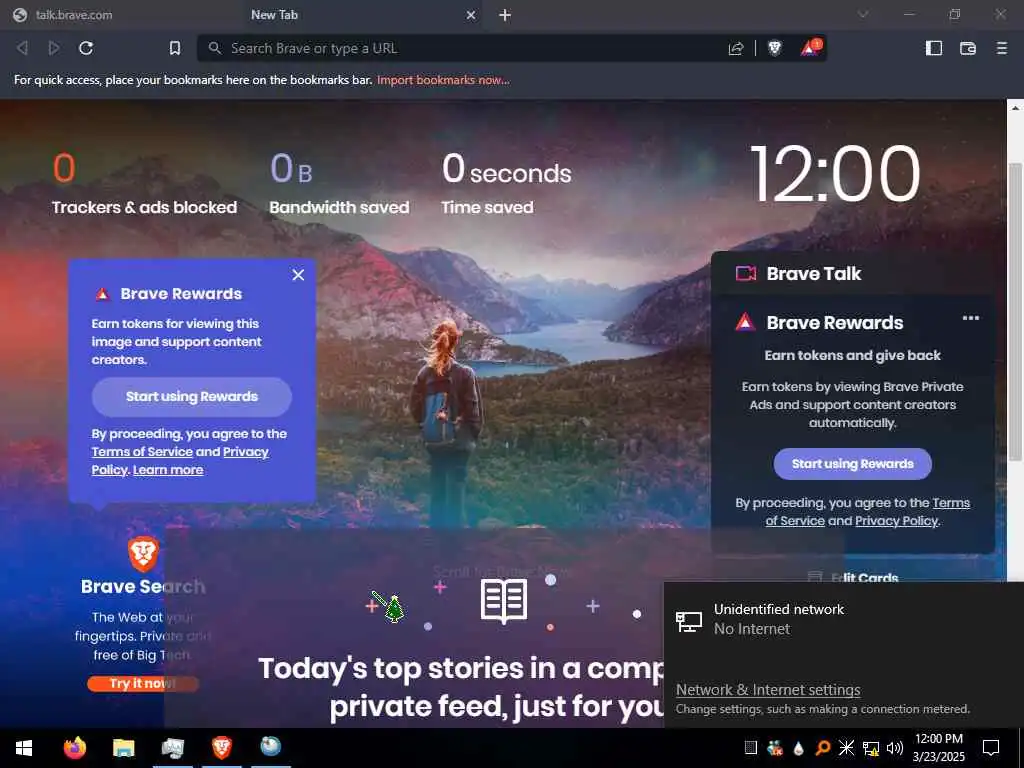This screenshot has width=1024, height=768.
Task: Click the share icon in the address bar
Action: tap(736, 48)
